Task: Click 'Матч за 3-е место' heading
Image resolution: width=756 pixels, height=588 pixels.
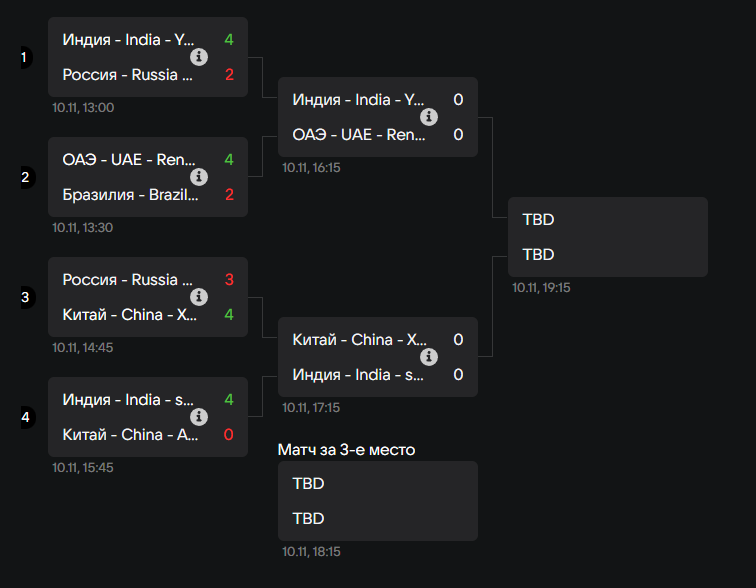Action: pos(346,450)
